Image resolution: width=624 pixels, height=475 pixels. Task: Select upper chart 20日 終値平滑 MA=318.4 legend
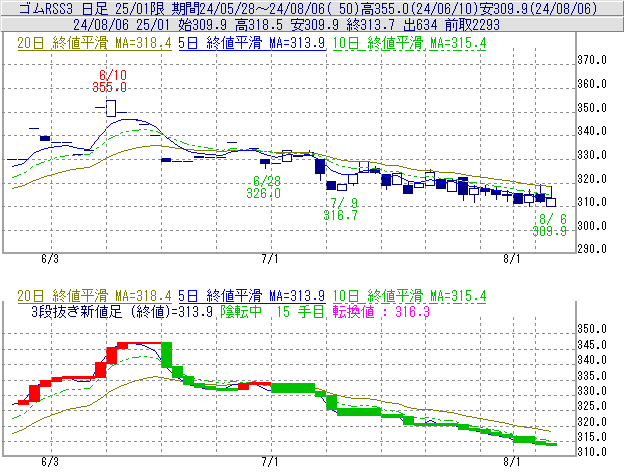coord(94,43)
